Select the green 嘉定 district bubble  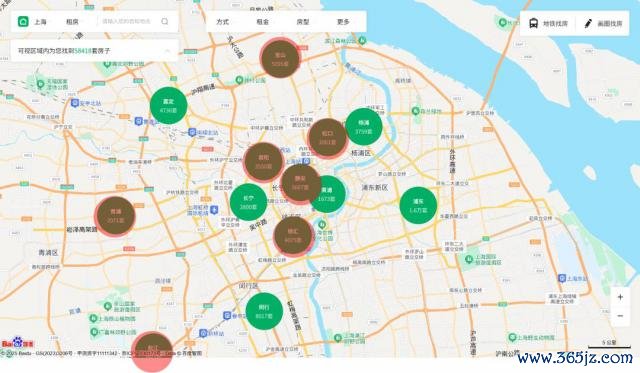point(169,106)
